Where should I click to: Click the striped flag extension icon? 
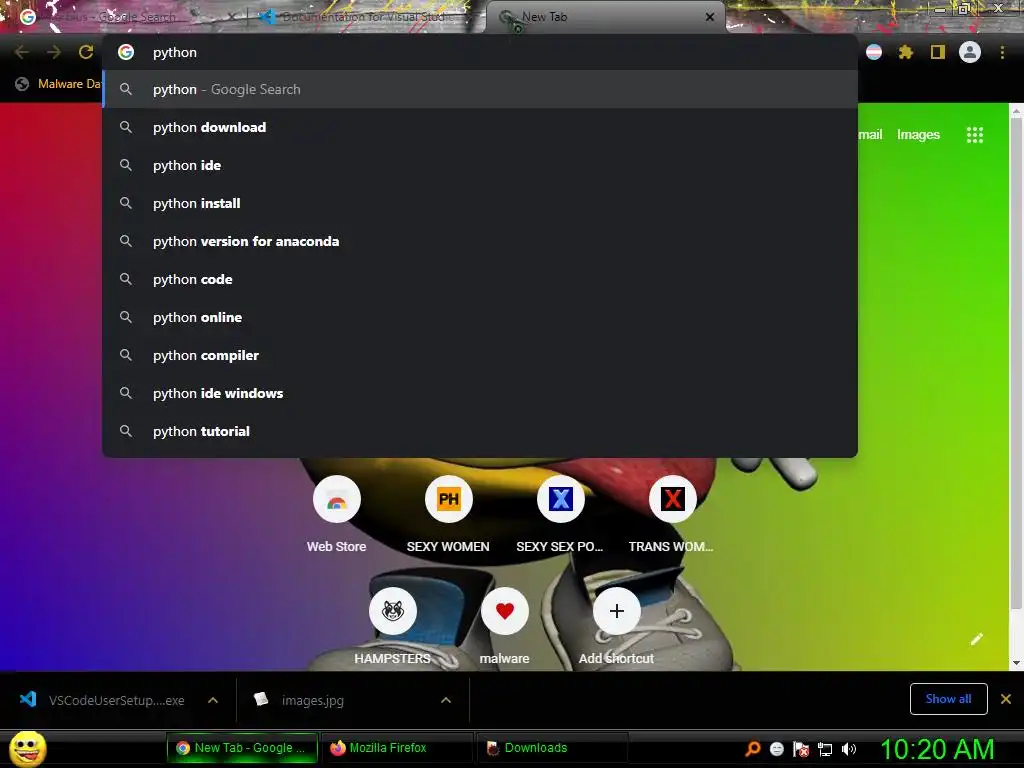874,52
